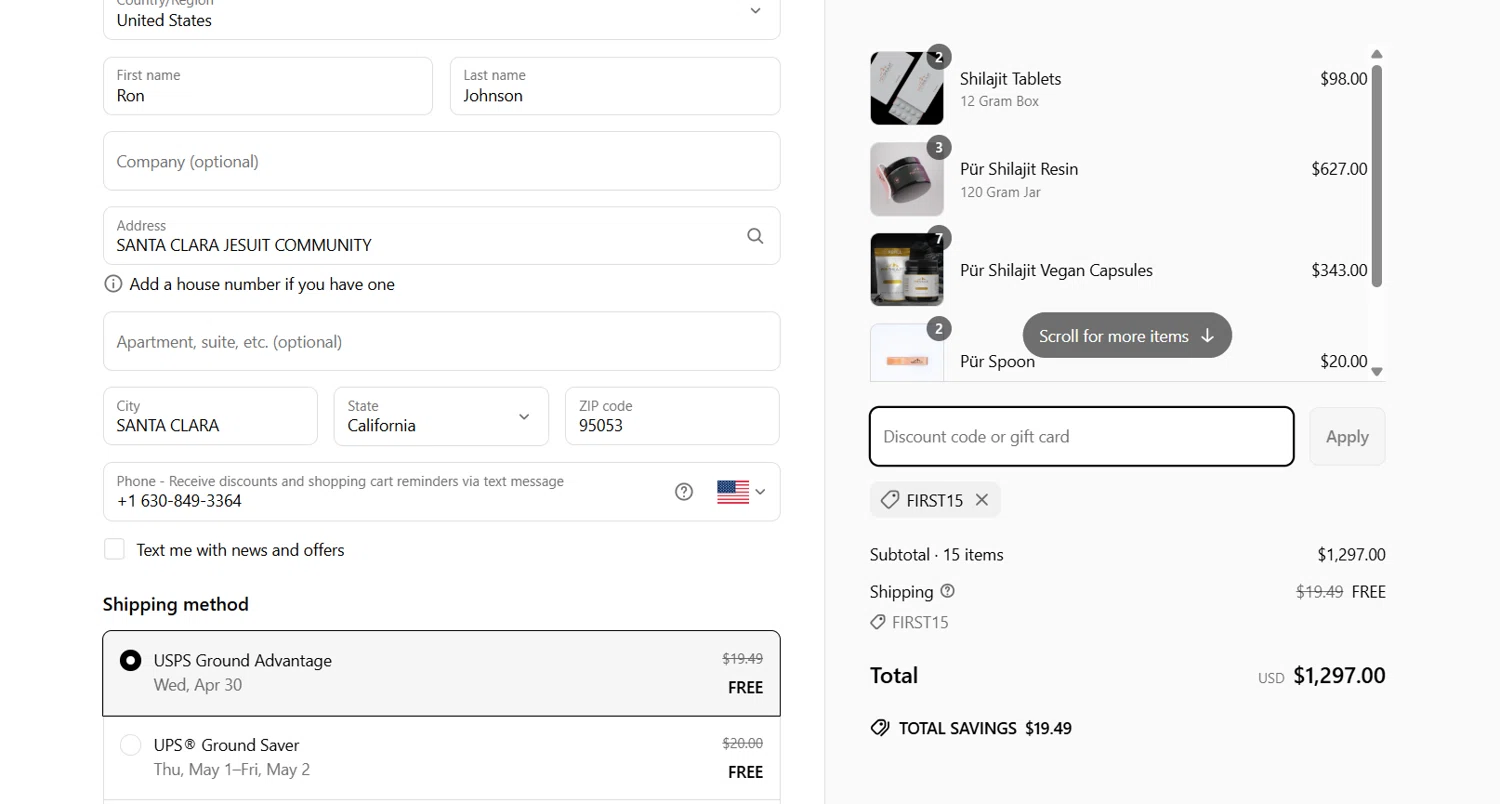Open the US flag country code selector

[741, 492]
